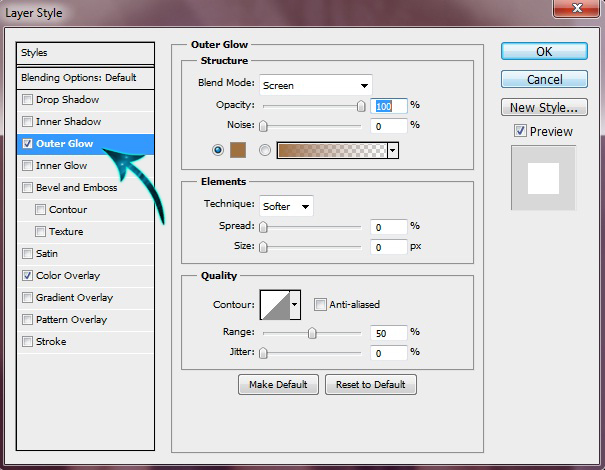605x470 pixels.
Task: Uncheck the Color Overlay checkbox
Action: tap(27, 276)
